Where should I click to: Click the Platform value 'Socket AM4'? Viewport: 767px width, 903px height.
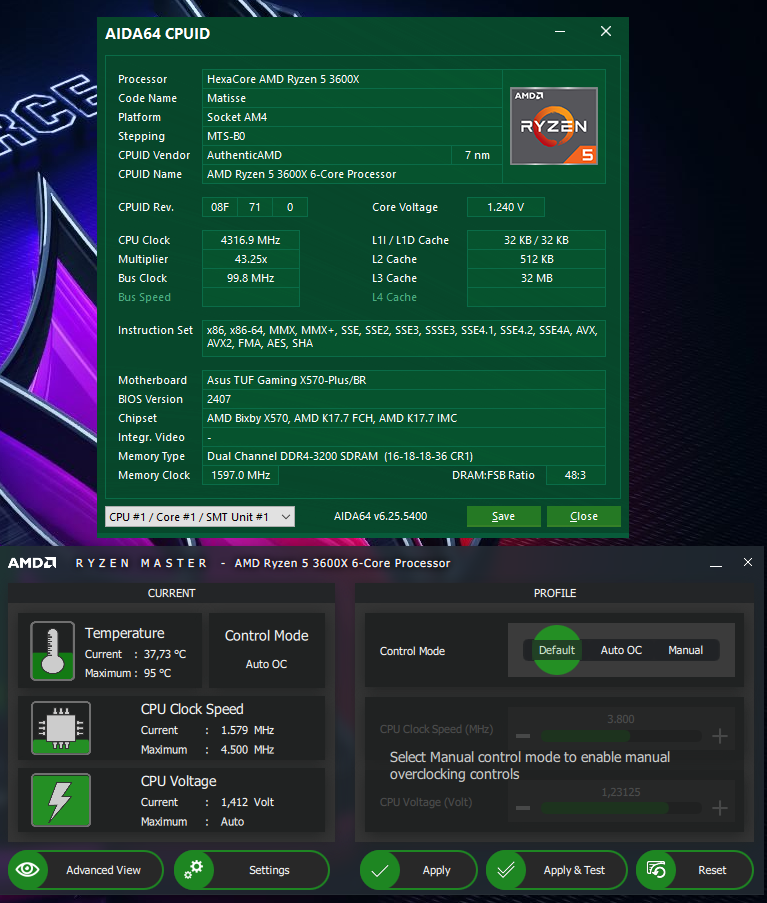click(352, 117)
